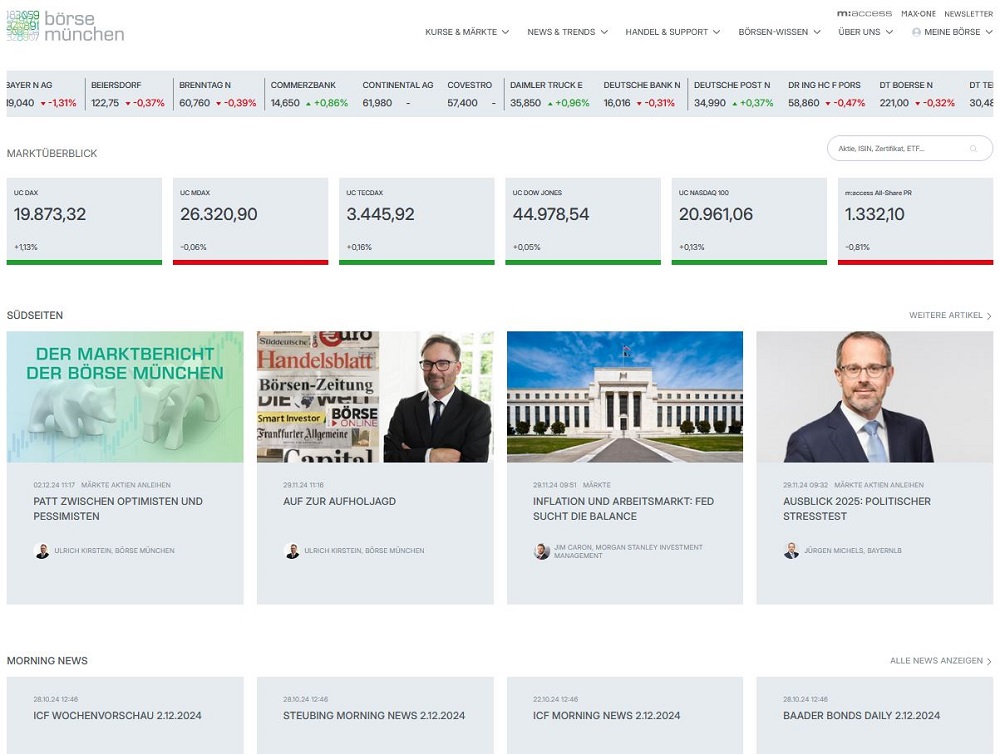
Task: Open the UC TECDAX index card
Action: [x=416, y=221]
